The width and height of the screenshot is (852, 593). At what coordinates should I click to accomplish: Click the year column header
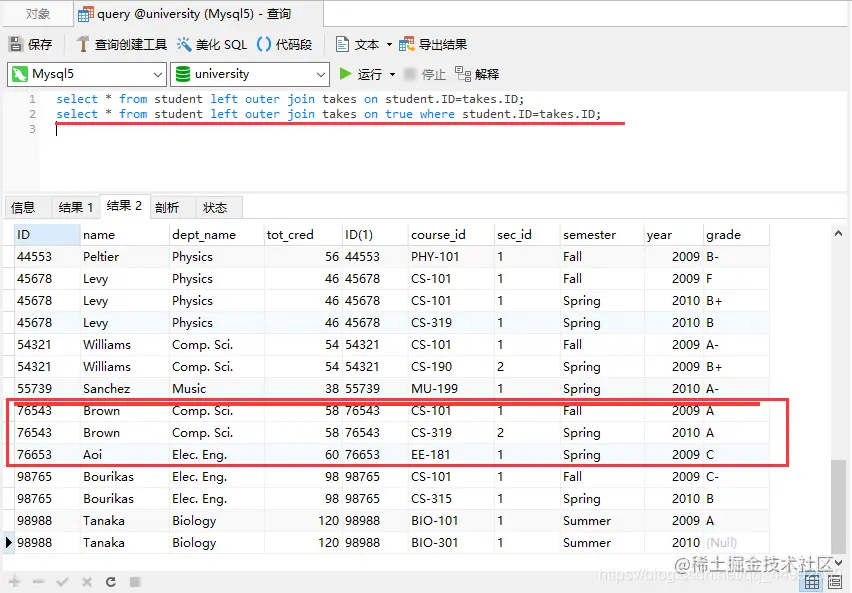point(673,235)
